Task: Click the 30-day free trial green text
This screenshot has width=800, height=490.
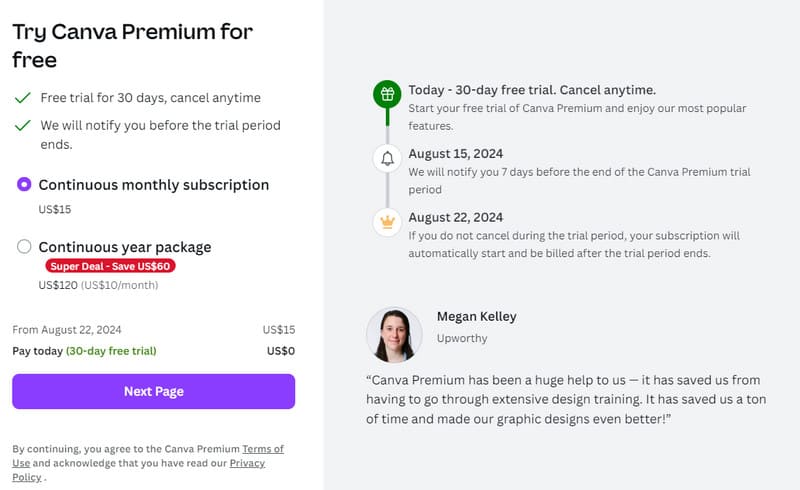Action: 111,351
